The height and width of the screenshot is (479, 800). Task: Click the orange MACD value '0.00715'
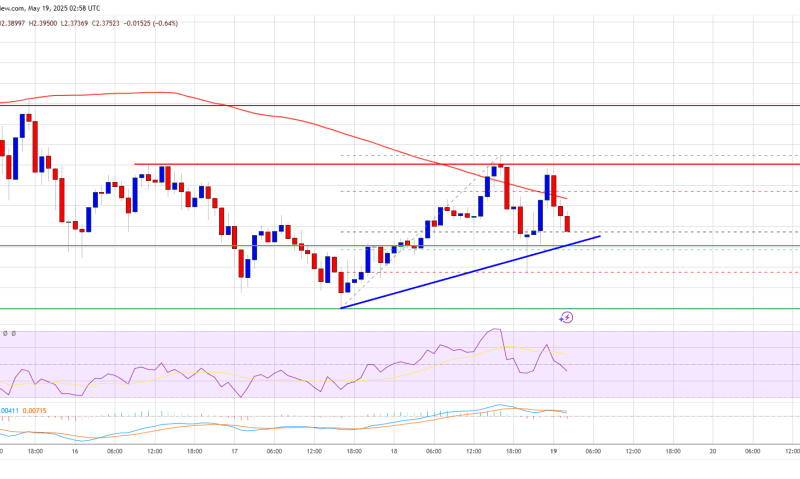coord(36,411)
